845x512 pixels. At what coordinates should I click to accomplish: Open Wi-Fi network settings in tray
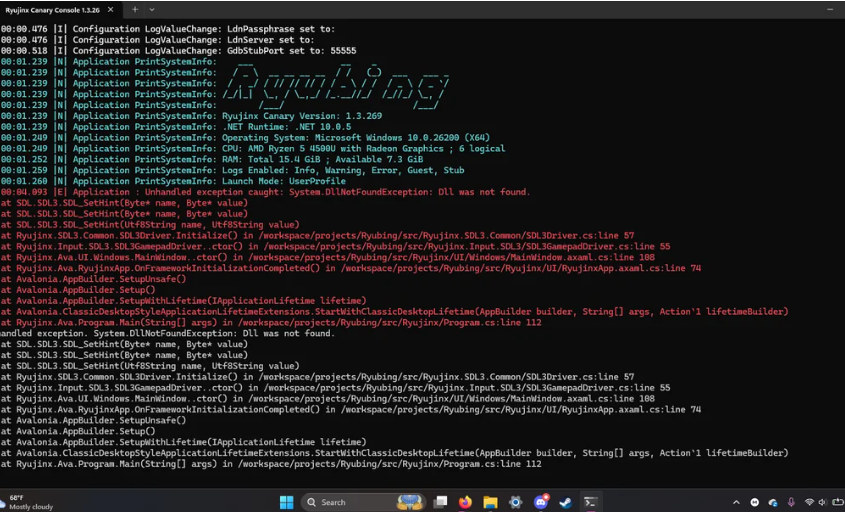pos(809,502)
